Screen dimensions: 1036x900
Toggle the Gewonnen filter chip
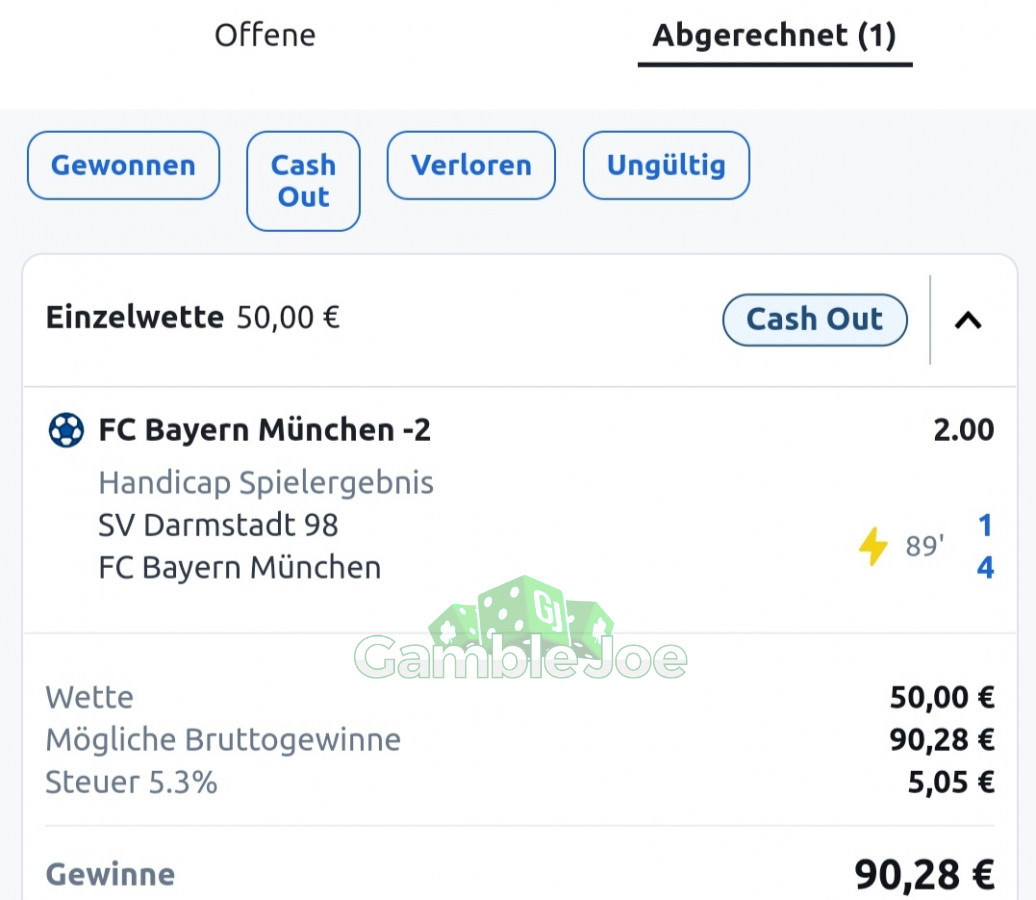pyautogui.click(x=124, y=165)
